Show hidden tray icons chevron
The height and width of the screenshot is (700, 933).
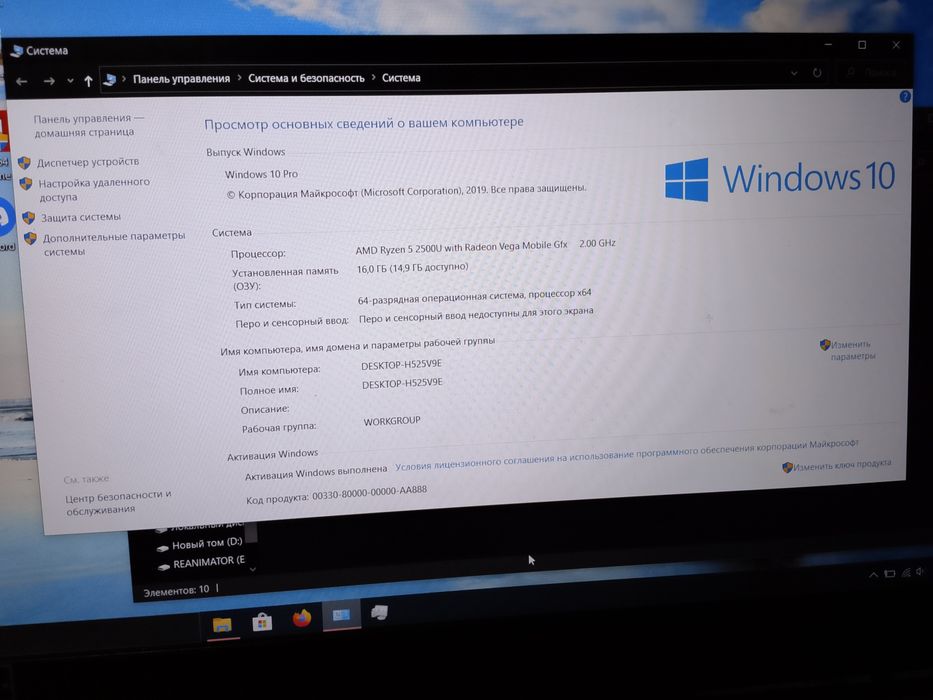(873, 574)
